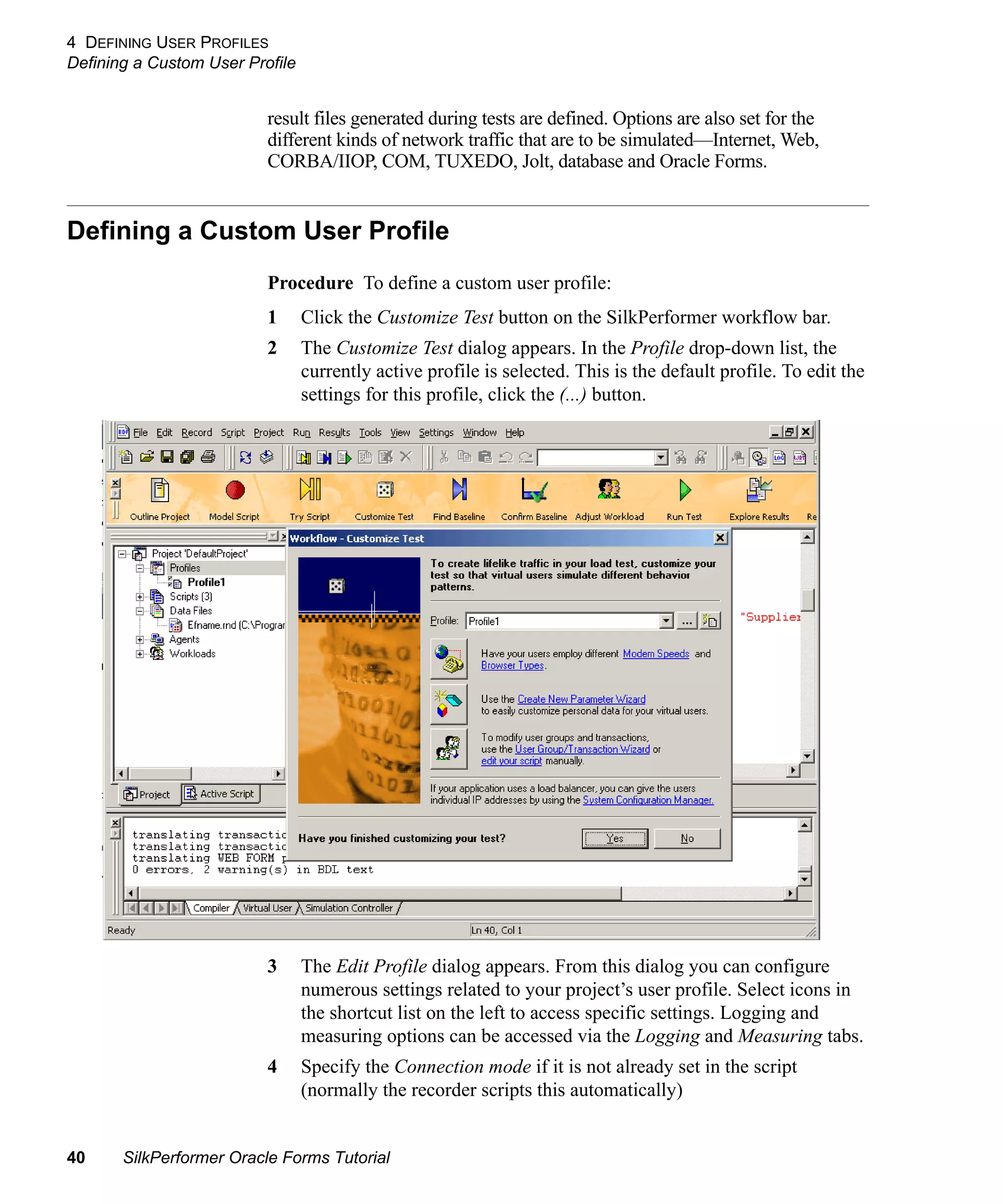The width and height of the screenshot is (1003, 1204).
Task: Click the Cut scissors toolbar icon
Action: click(x=444, y=457)
